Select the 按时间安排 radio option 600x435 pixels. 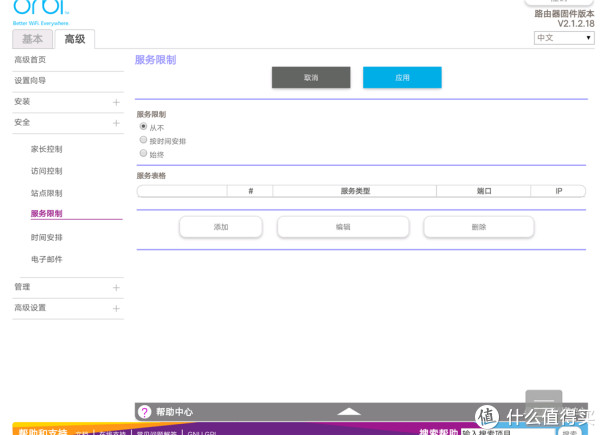pyautogui.click(x=143, y=140)
